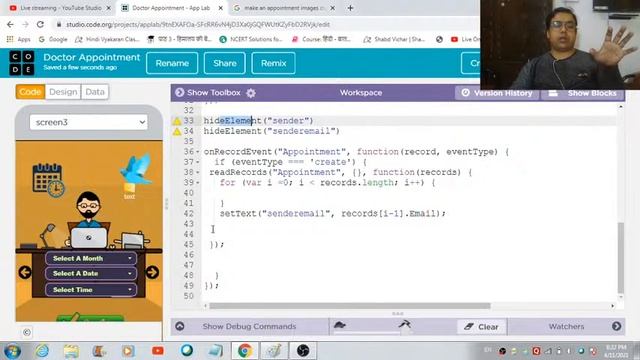The image size is (640, 360).
Task: Click Show Toolbox label
Action: [214, 93]
